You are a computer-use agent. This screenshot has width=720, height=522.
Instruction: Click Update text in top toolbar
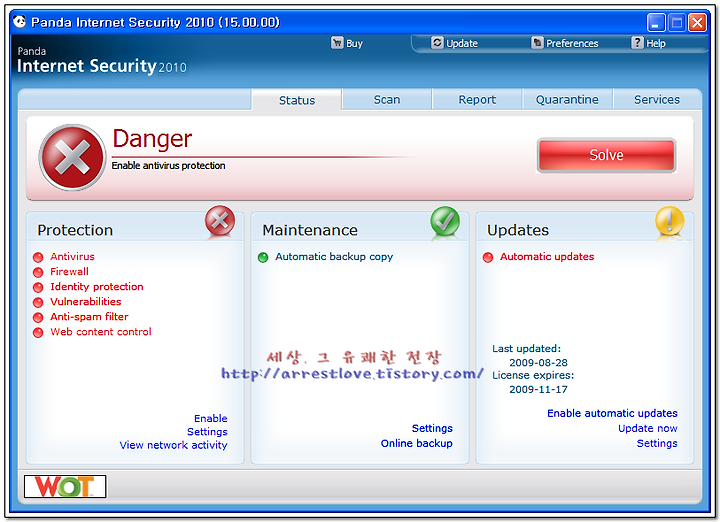462,44
